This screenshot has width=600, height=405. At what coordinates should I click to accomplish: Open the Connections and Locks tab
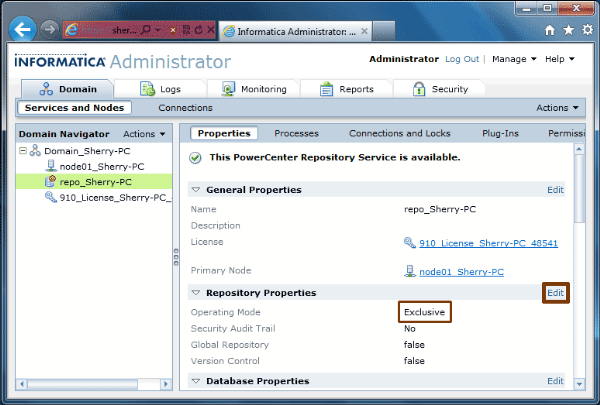pyautogui.click(x=399, y=134)
